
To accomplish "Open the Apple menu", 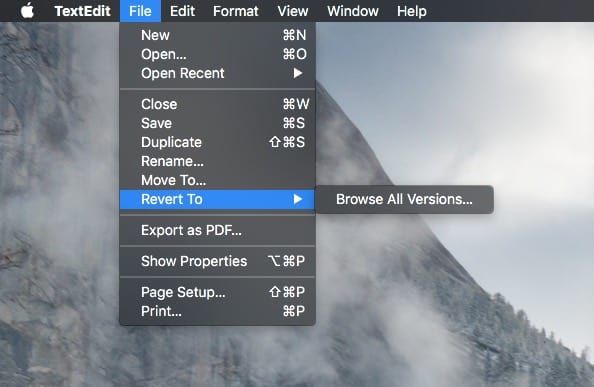I will pos(27,11).
